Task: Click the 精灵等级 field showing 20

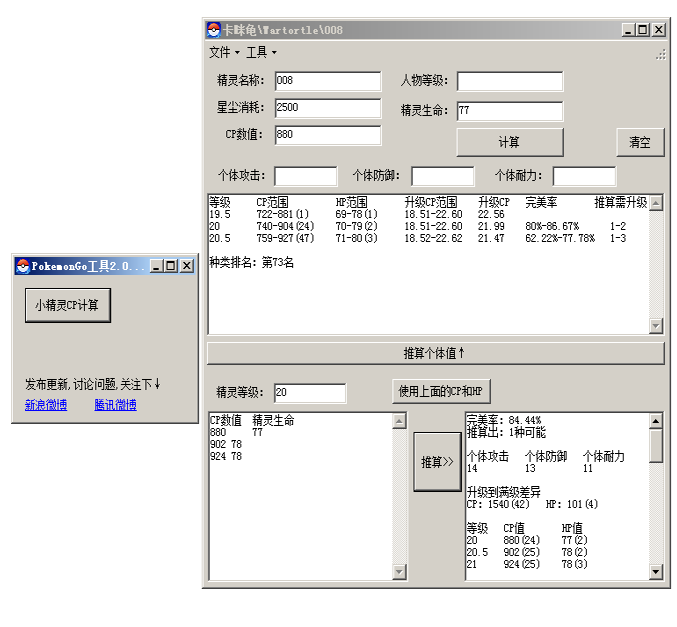Action: 310,393
